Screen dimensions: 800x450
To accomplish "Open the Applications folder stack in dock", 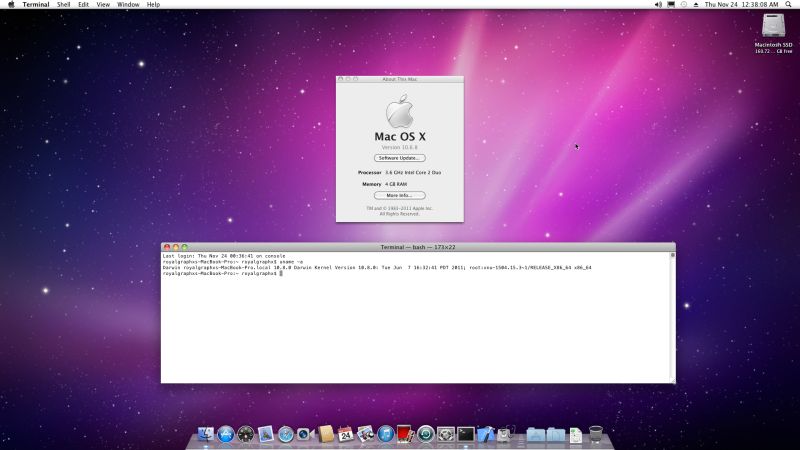I will (536, 434).
